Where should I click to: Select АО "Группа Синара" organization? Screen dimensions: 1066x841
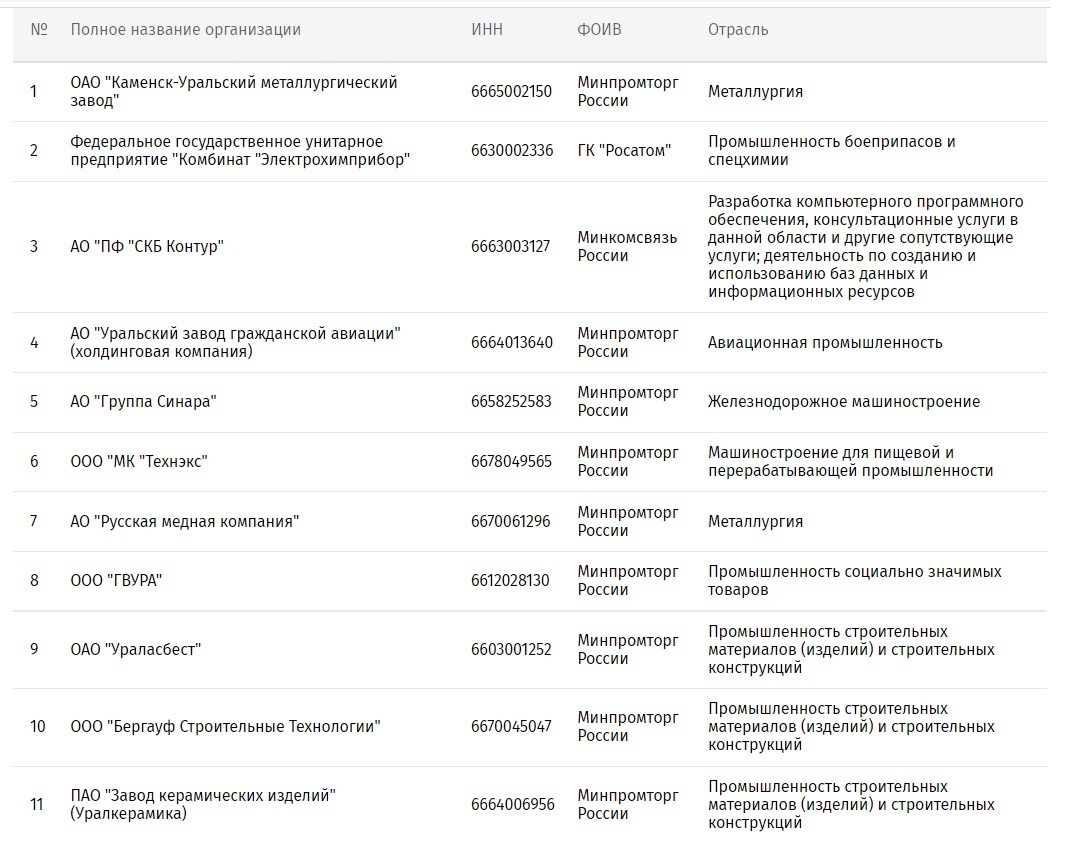point(143,401)
